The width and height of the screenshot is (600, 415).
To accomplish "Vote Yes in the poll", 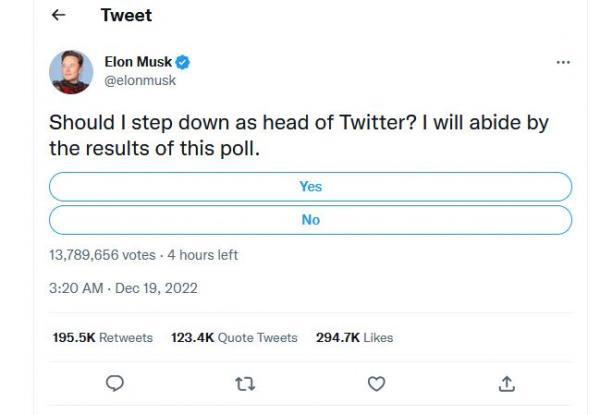I will pos(310,187).
